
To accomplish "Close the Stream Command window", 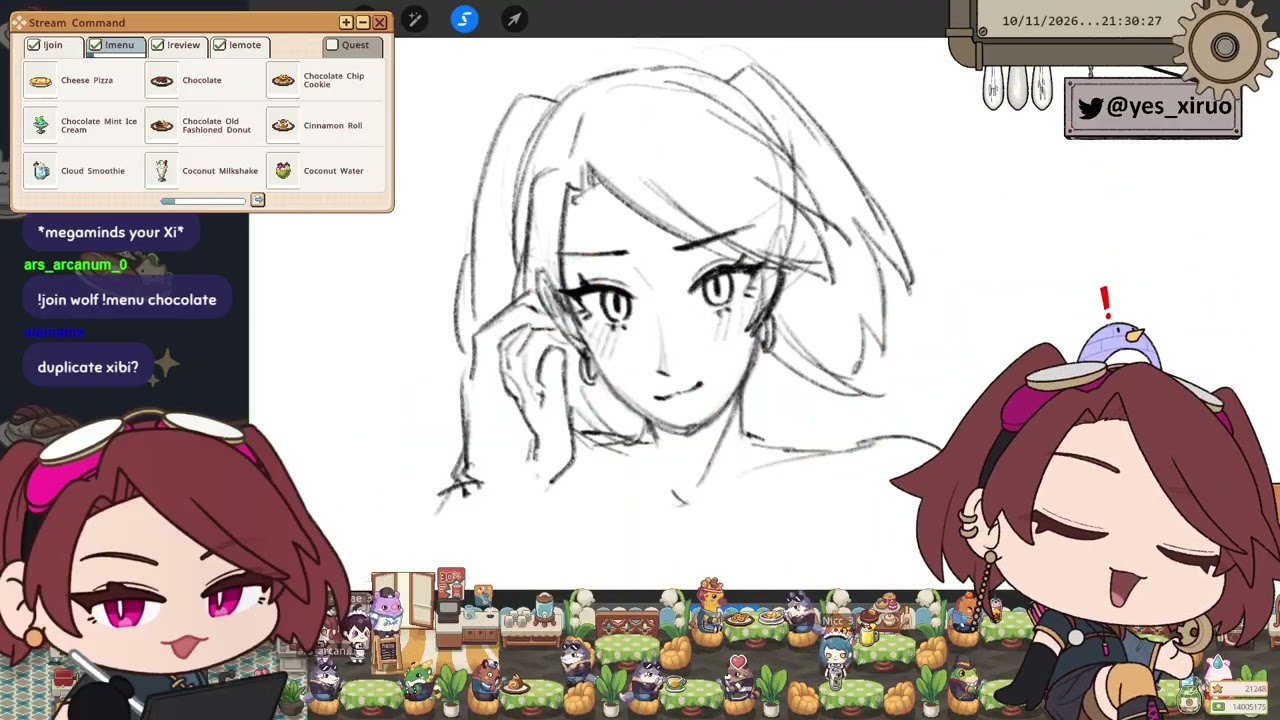I will click(x=380, y=22).
